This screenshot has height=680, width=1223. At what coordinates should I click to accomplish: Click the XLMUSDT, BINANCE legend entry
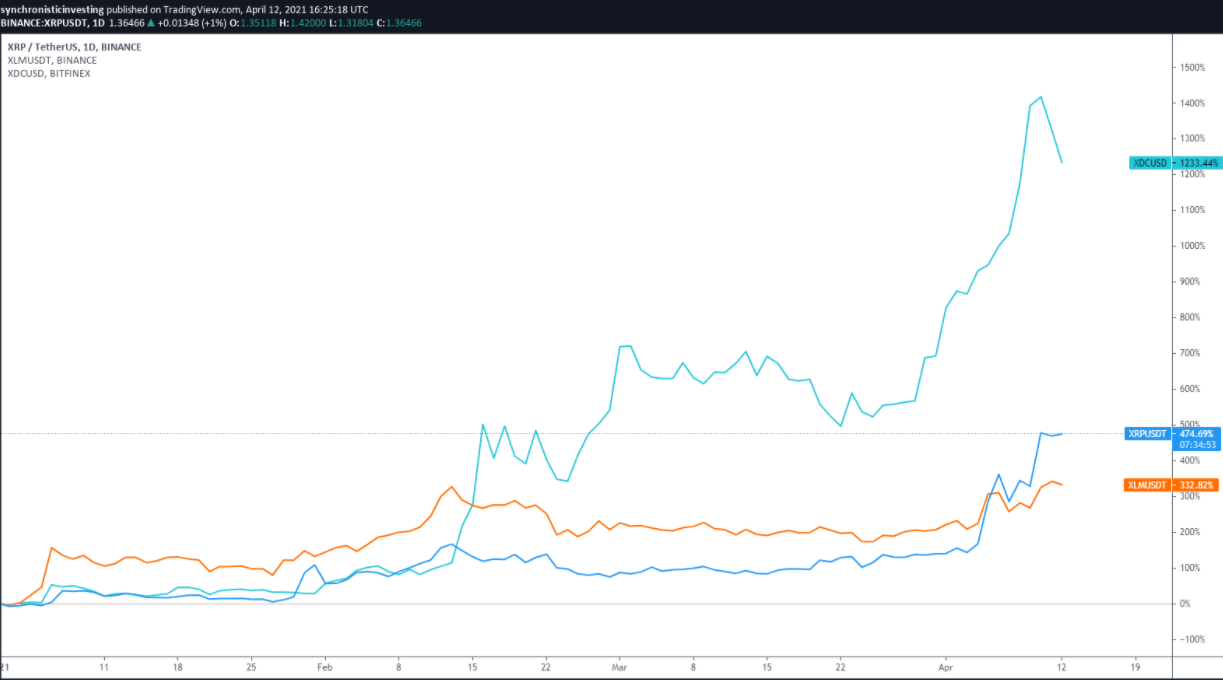[x=52, y=60]
